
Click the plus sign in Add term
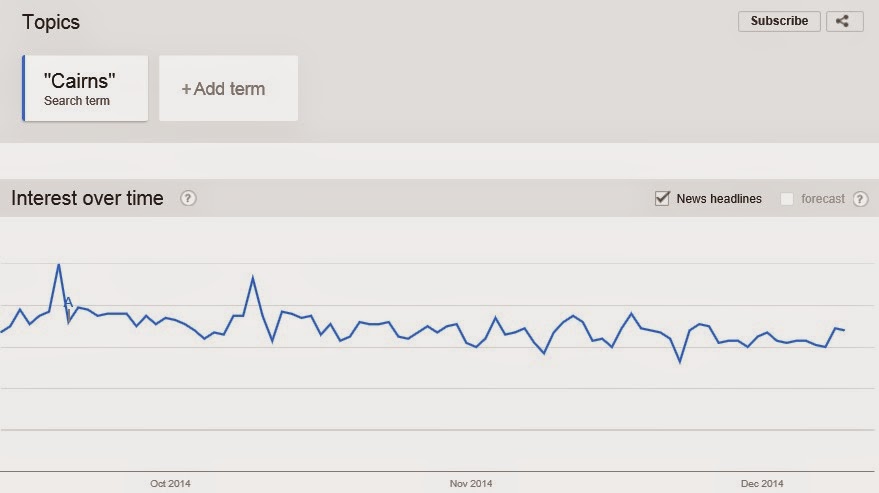coord(186,89)
